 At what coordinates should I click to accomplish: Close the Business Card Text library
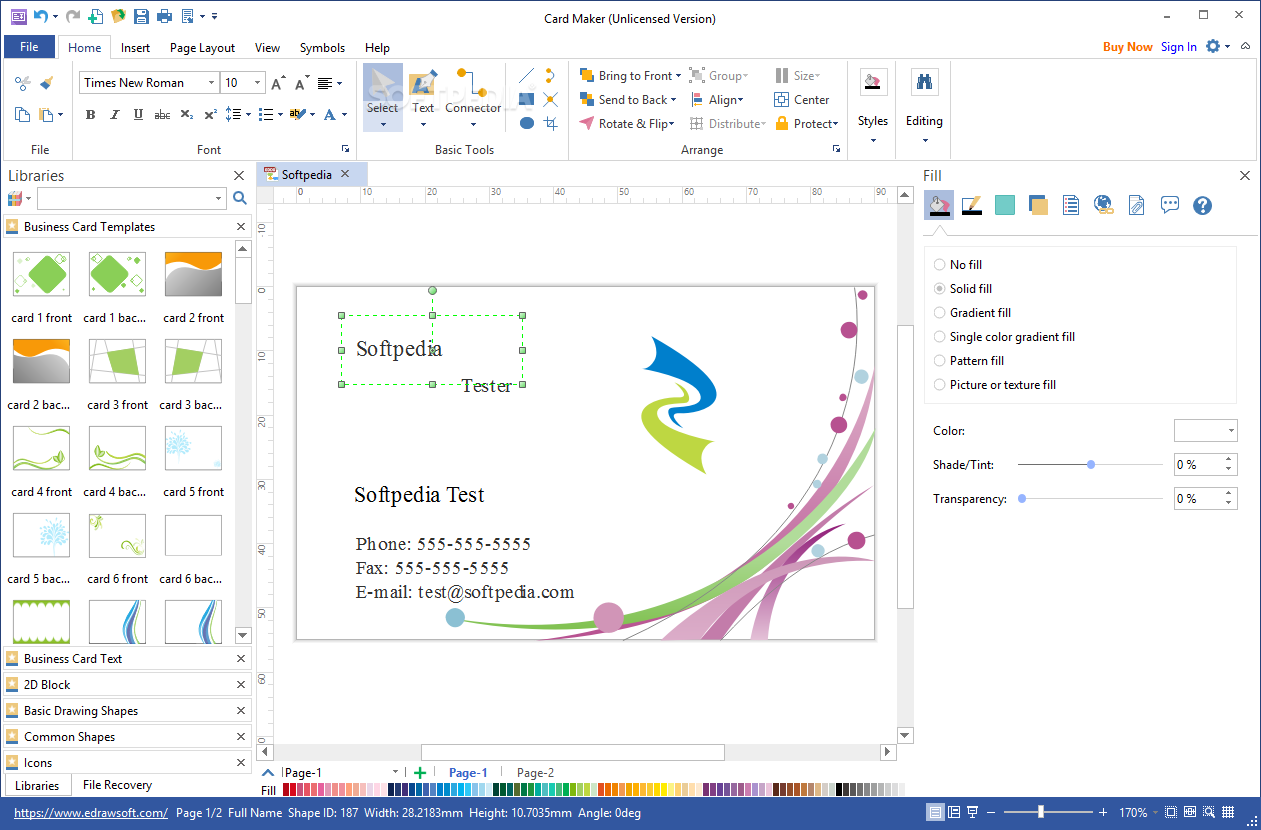[241, 659]
